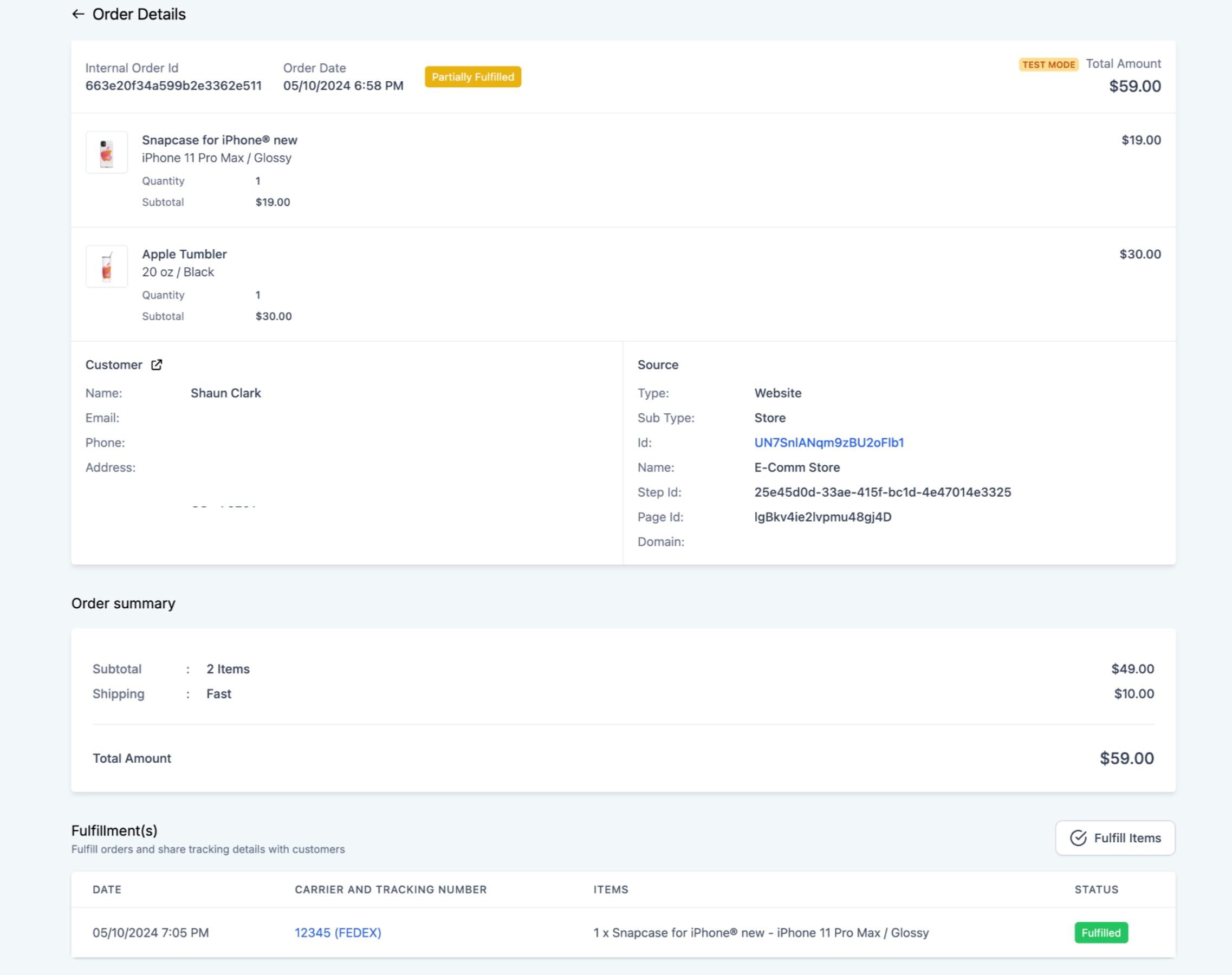Open source Id link UN7SnlANqm9zBU2oFlb1
Viewport: 1232px width, 975px height.
[828, 443]
